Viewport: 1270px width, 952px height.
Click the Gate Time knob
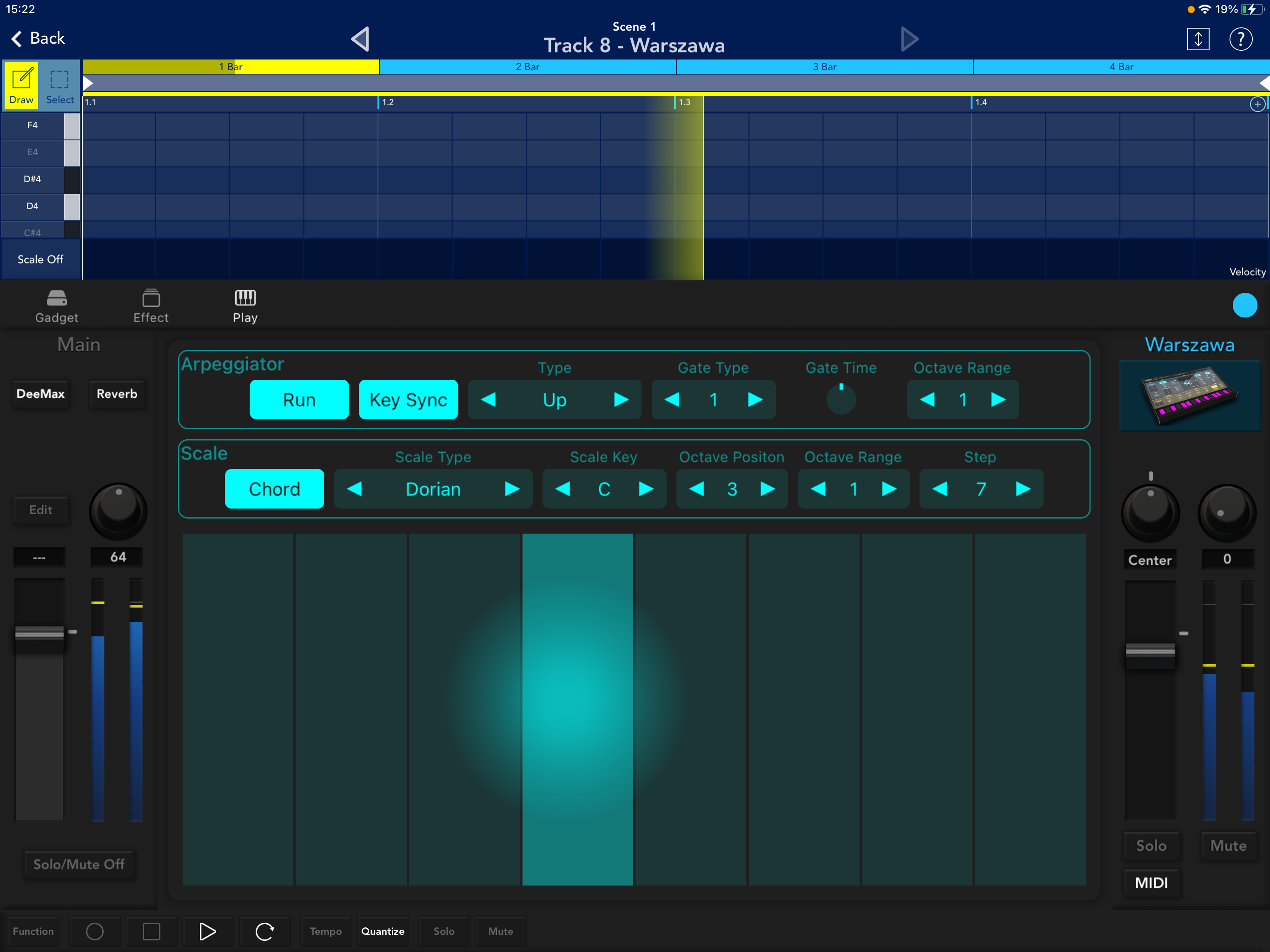(x=841, y=398)
